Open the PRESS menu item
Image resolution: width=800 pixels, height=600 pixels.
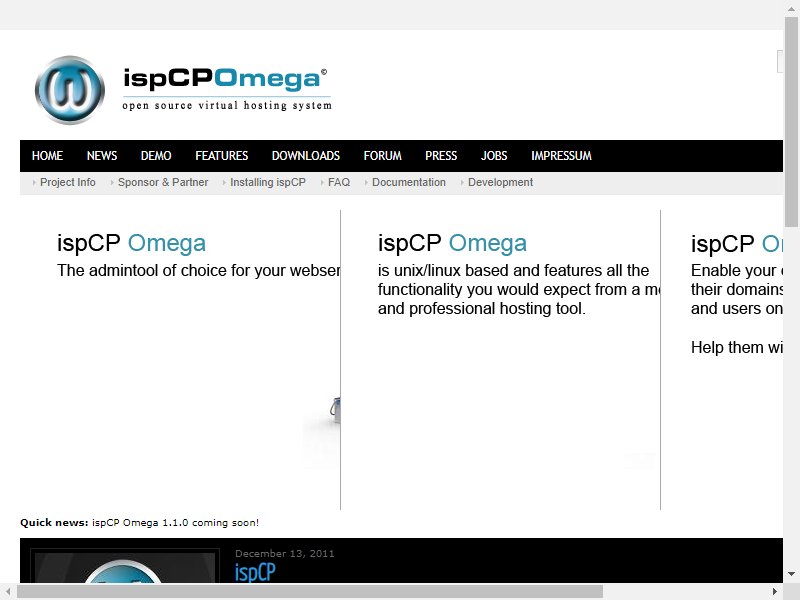(441, 156)
